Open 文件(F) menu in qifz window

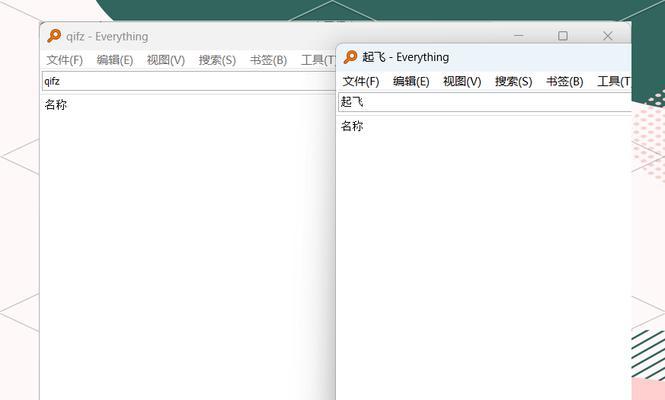[64, 60]
